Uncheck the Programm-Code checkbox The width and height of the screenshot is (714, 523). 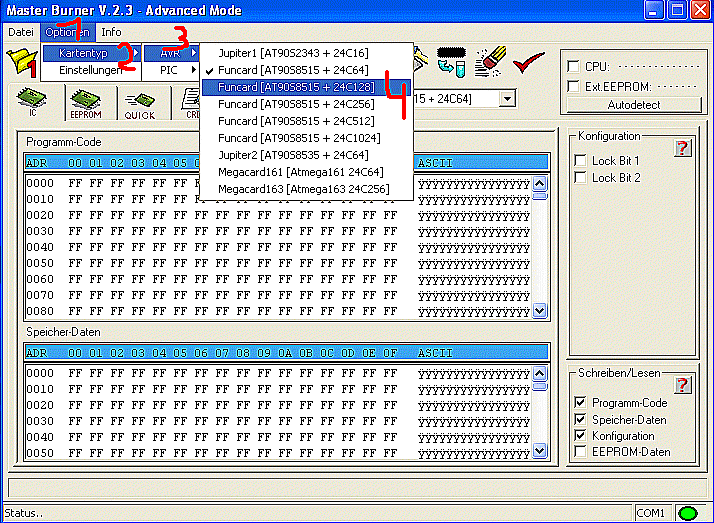pyautogui.click(x=581, y=403)
